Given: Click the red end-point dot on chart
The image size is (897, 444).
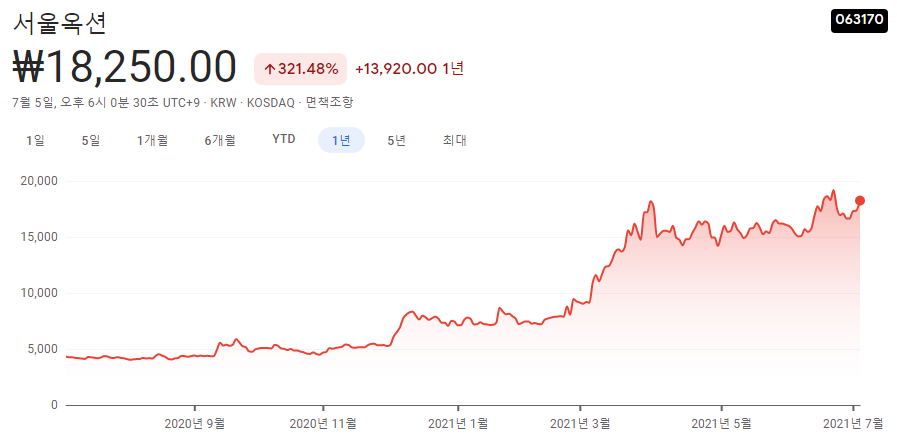Looking at the screenshot, I should [x=859, y=200].
